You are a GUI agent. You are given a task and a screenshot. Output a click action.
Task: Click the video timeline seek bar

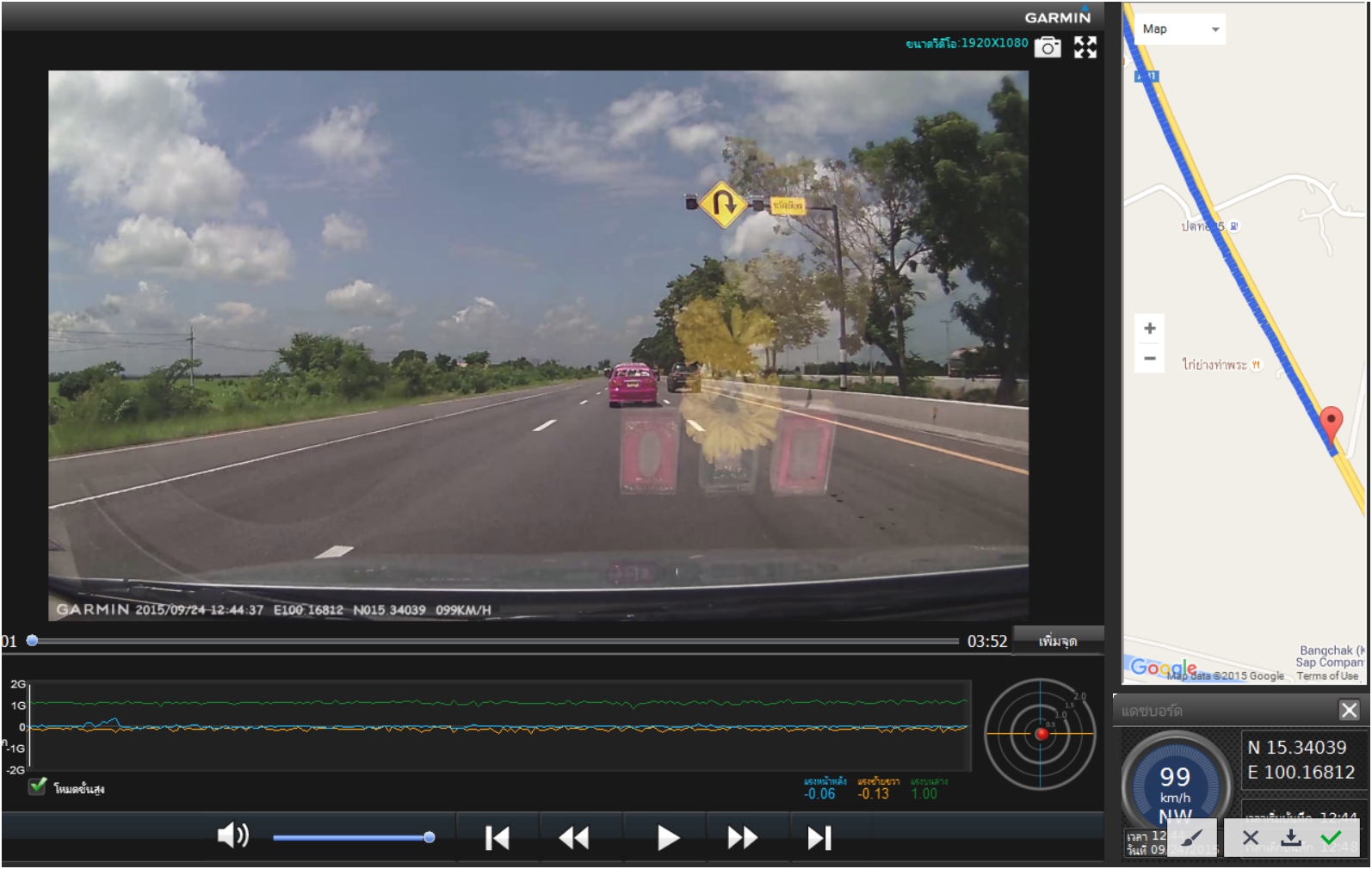coord(495,641)
